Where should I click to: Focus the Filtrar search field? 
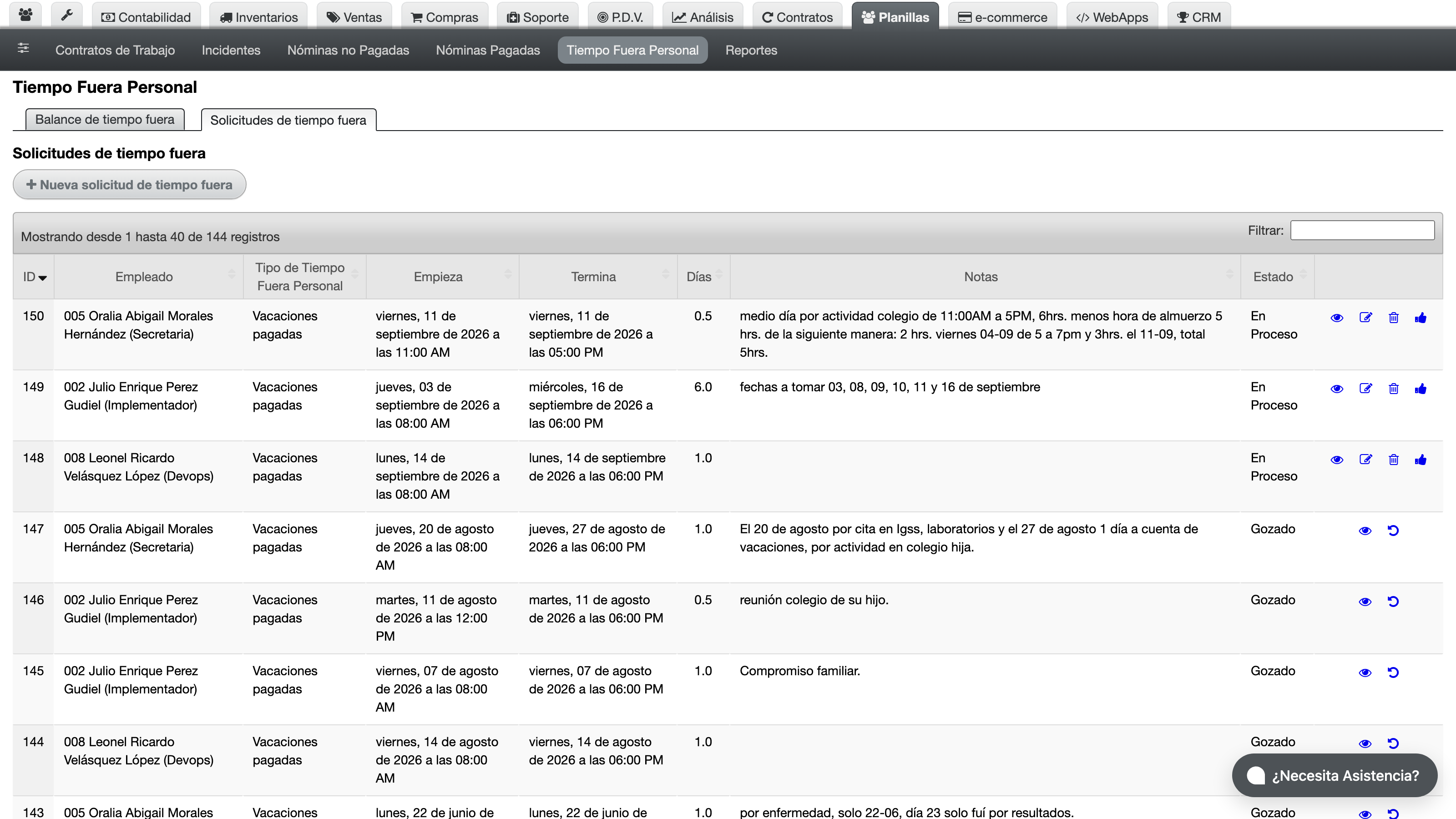(x=1362, y=230)
